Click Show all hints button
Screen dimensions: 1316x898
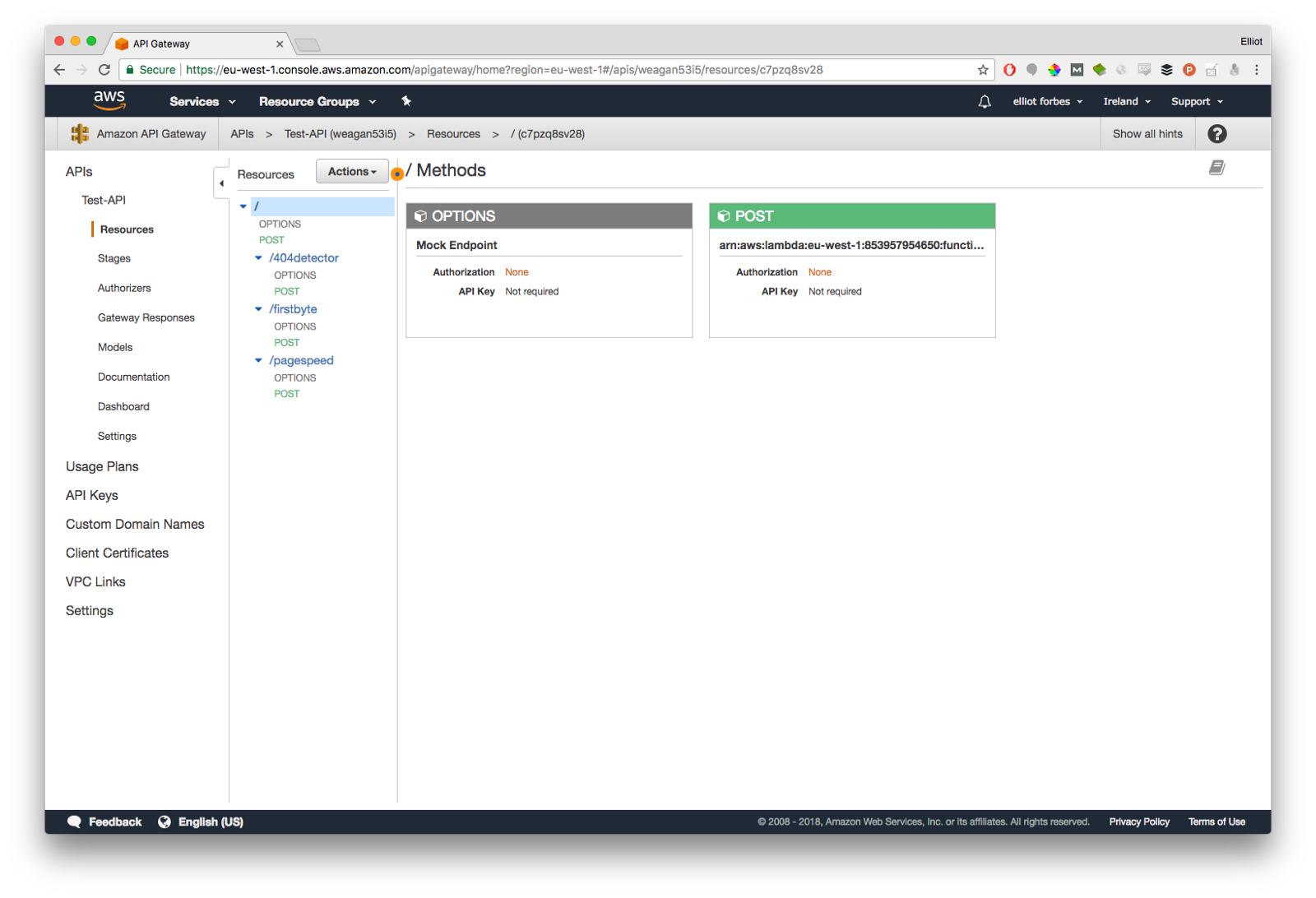1147,134
